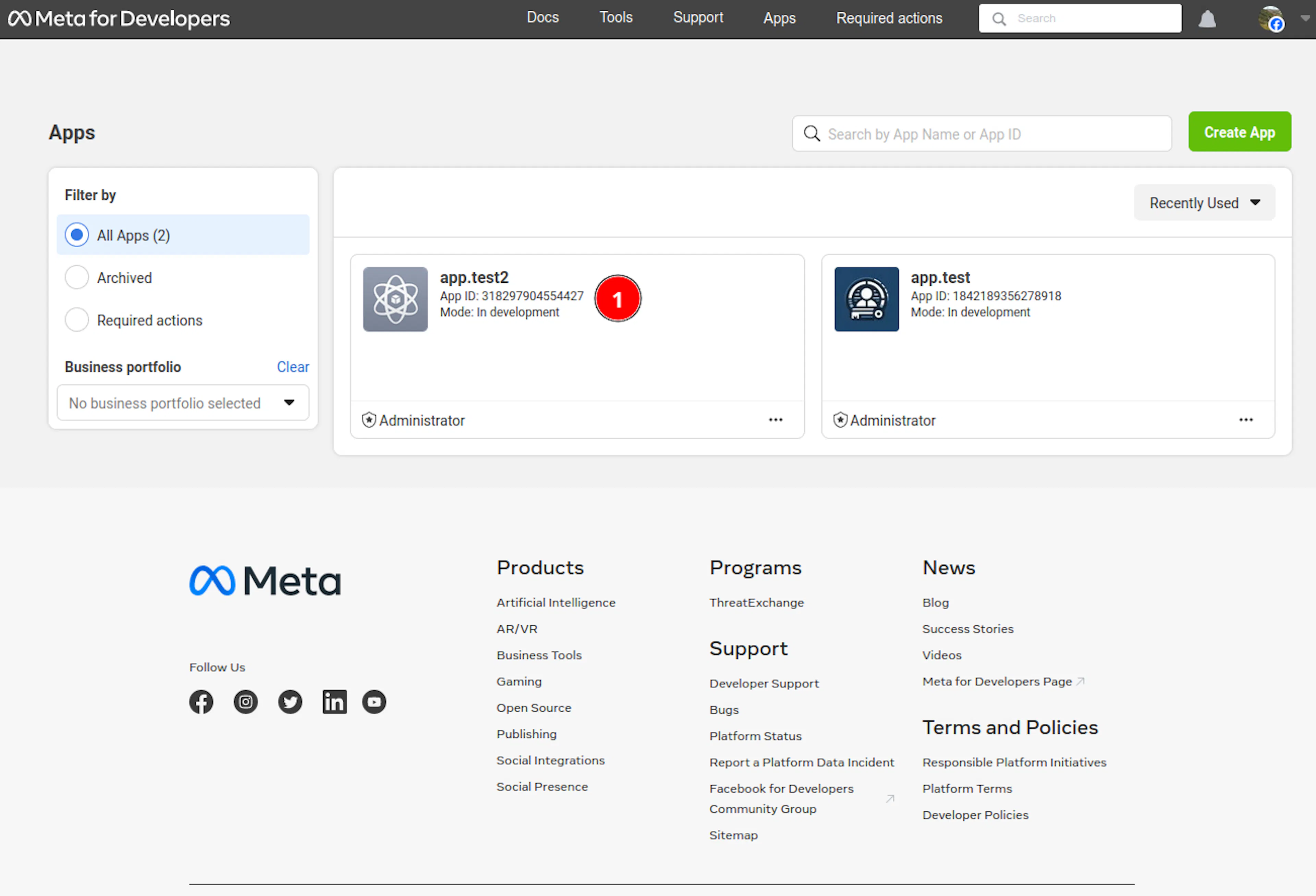Click the Administrator shield icon on app.test
The width and height of the screenshot is (1316, 896).
coord(840,419)
